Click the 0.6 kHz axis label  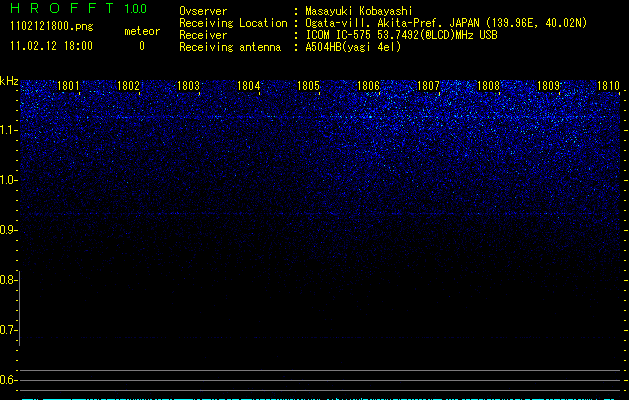tap(8, 380)
